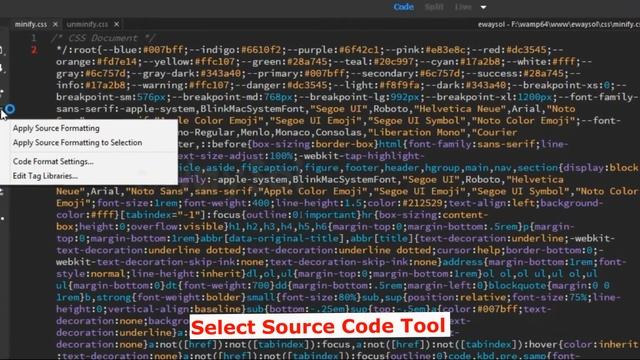The width and height of the screenshot is (640, 360).
Task: Click the #e83e8c pink color value
Action: (x=445, y=50)
